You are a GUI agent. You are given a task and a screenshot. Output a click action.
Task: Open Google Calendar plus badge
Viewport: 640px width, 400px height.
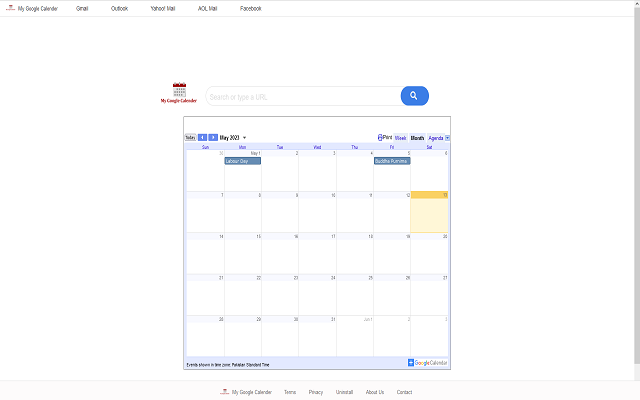pos(411,362)
